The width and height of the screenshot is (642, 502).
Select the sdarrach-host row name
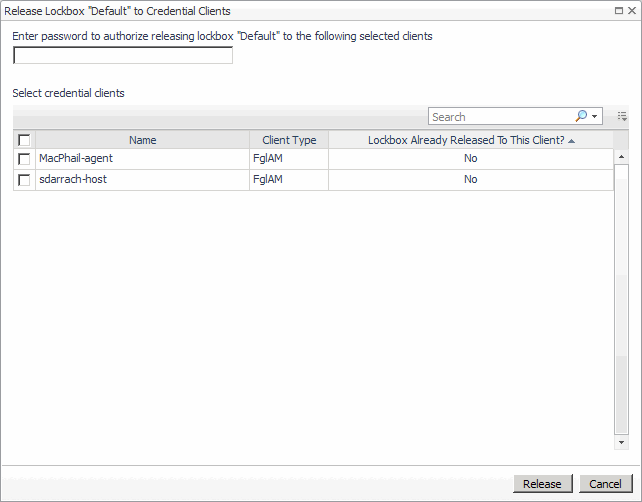pyautogui.click(x=73, y=179)
